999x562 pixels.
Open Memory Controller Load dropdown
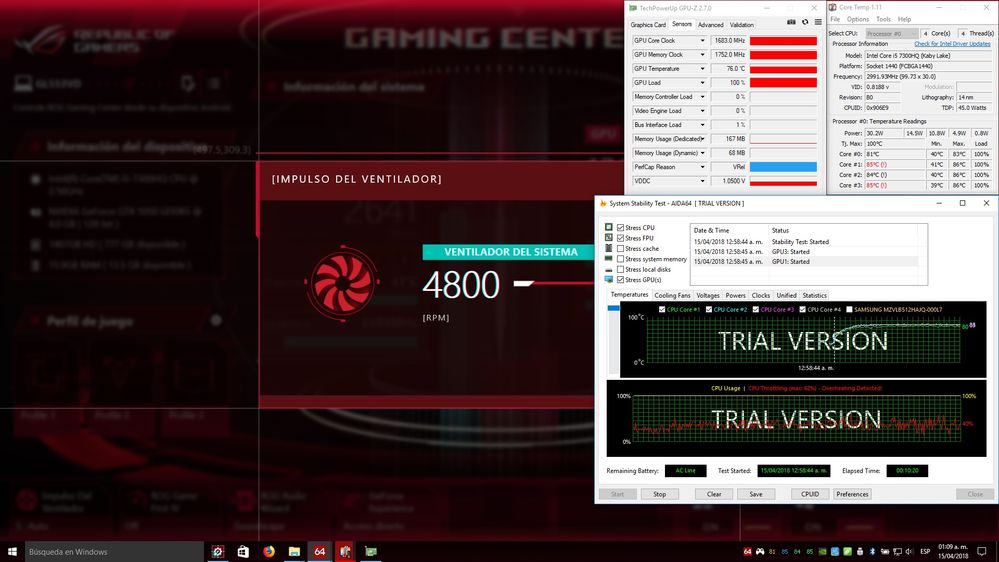(x=703, y=97)
